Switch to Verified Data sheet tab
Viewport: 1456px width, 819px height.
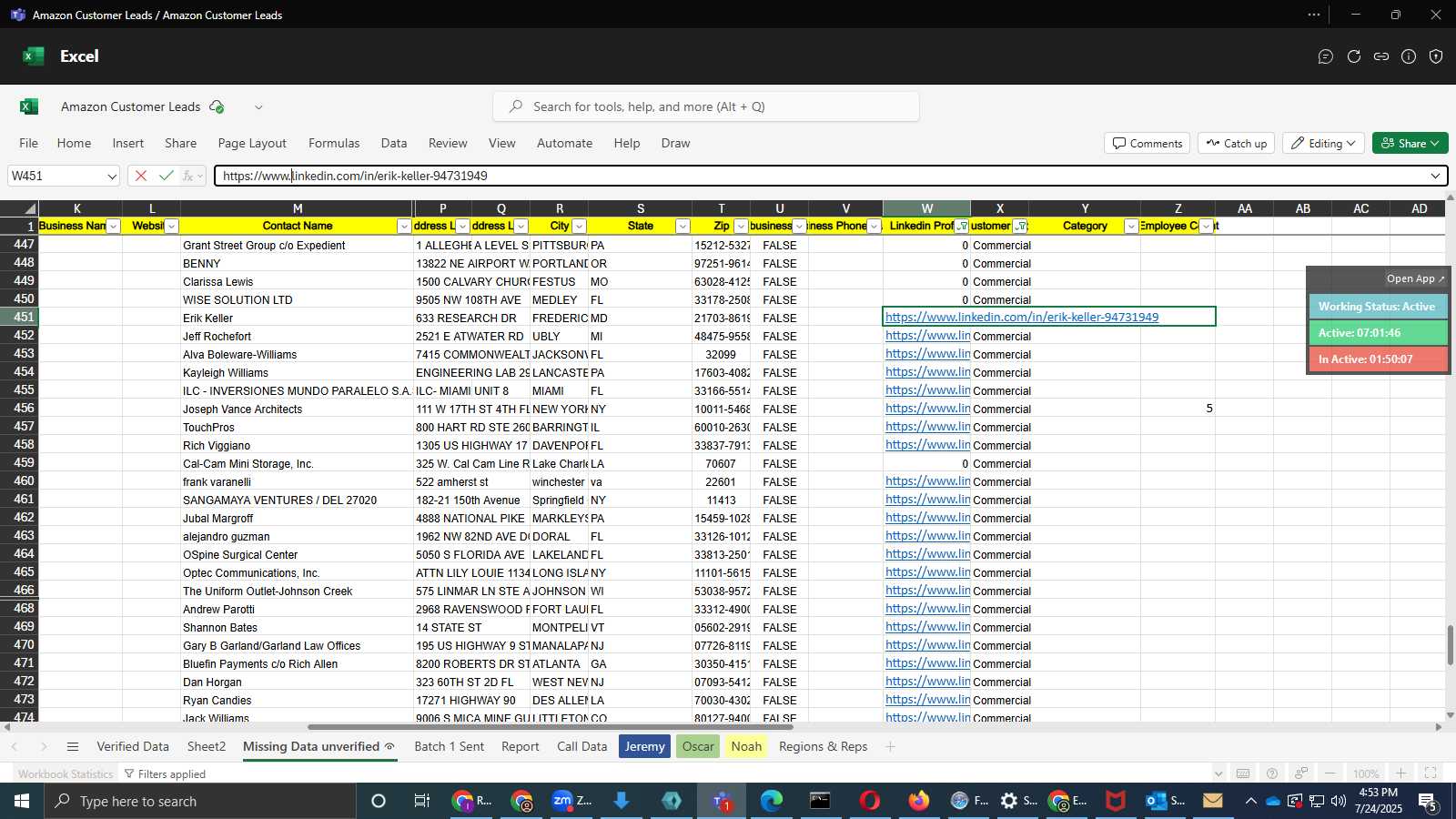[133, 746]
